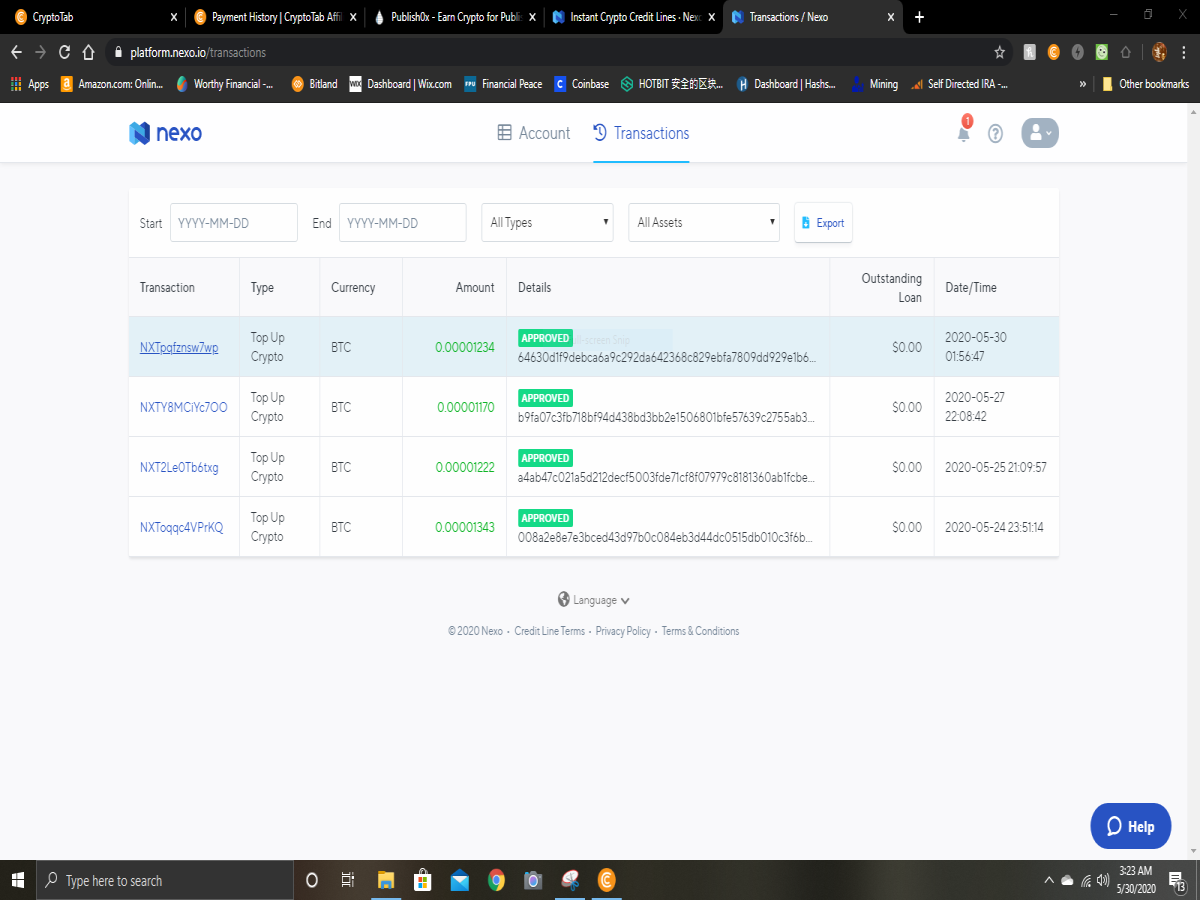Switch to the Instant Crypto Credit Lines tab
This screenshot has width=1200, height=900.
point(633,17)
